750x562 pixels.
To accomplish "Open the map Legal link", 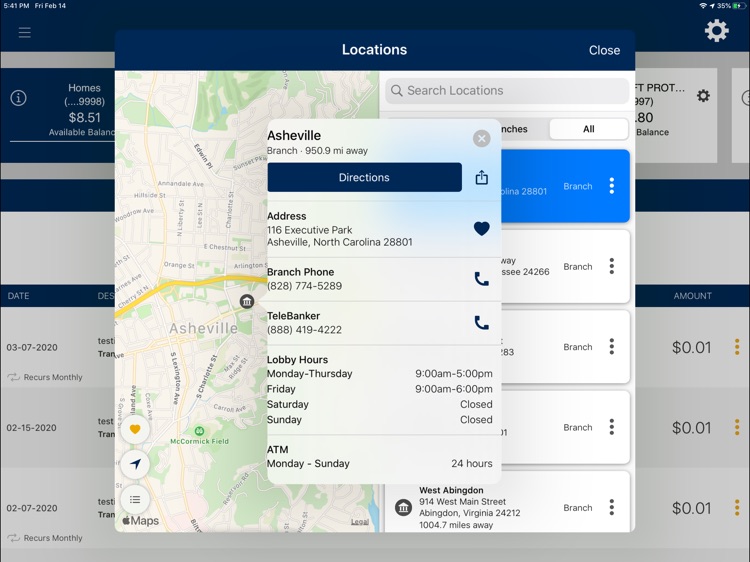I will pyautogui.click(x=360, y=522).
